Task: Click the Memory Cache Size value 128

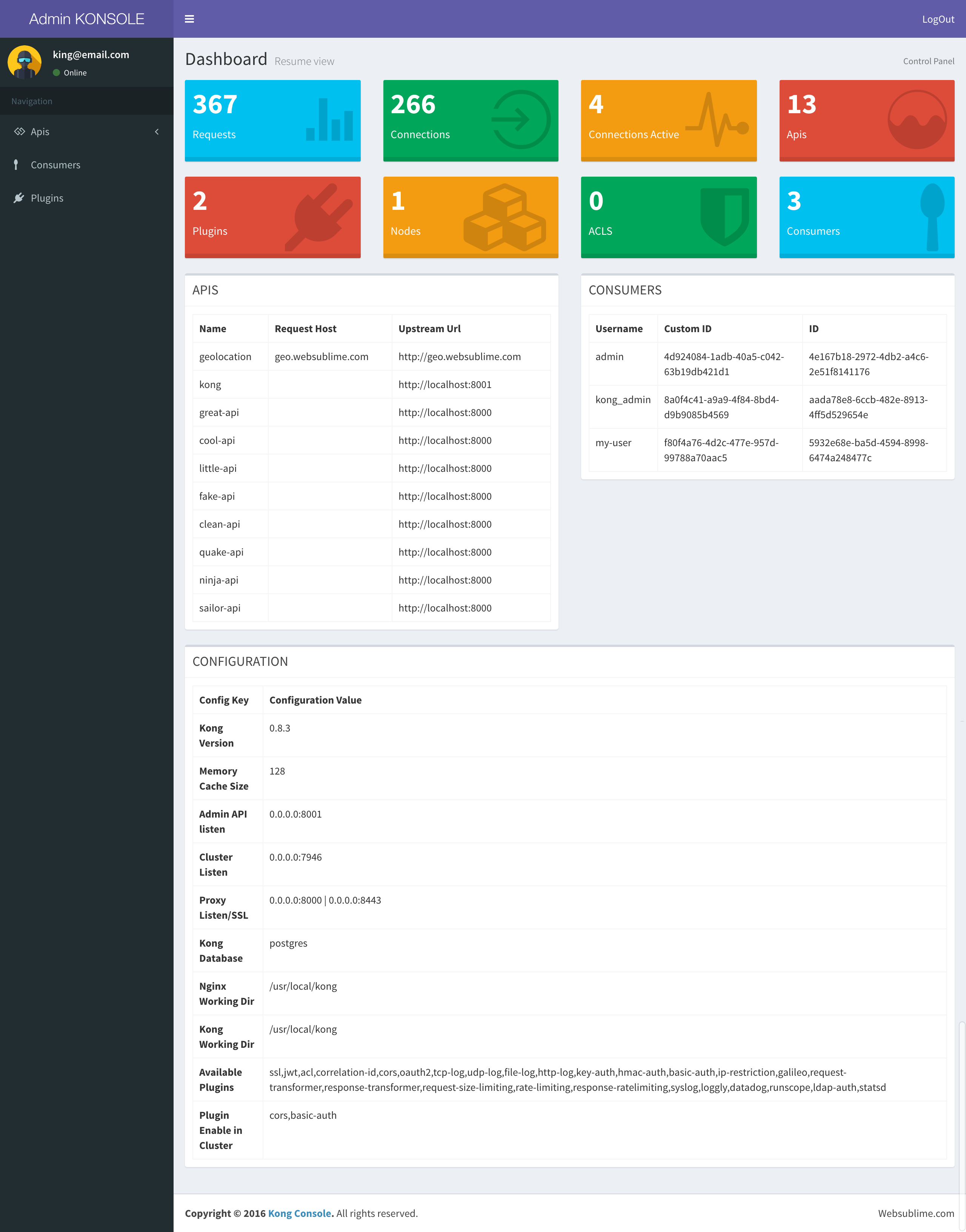Action: [277, 771]
